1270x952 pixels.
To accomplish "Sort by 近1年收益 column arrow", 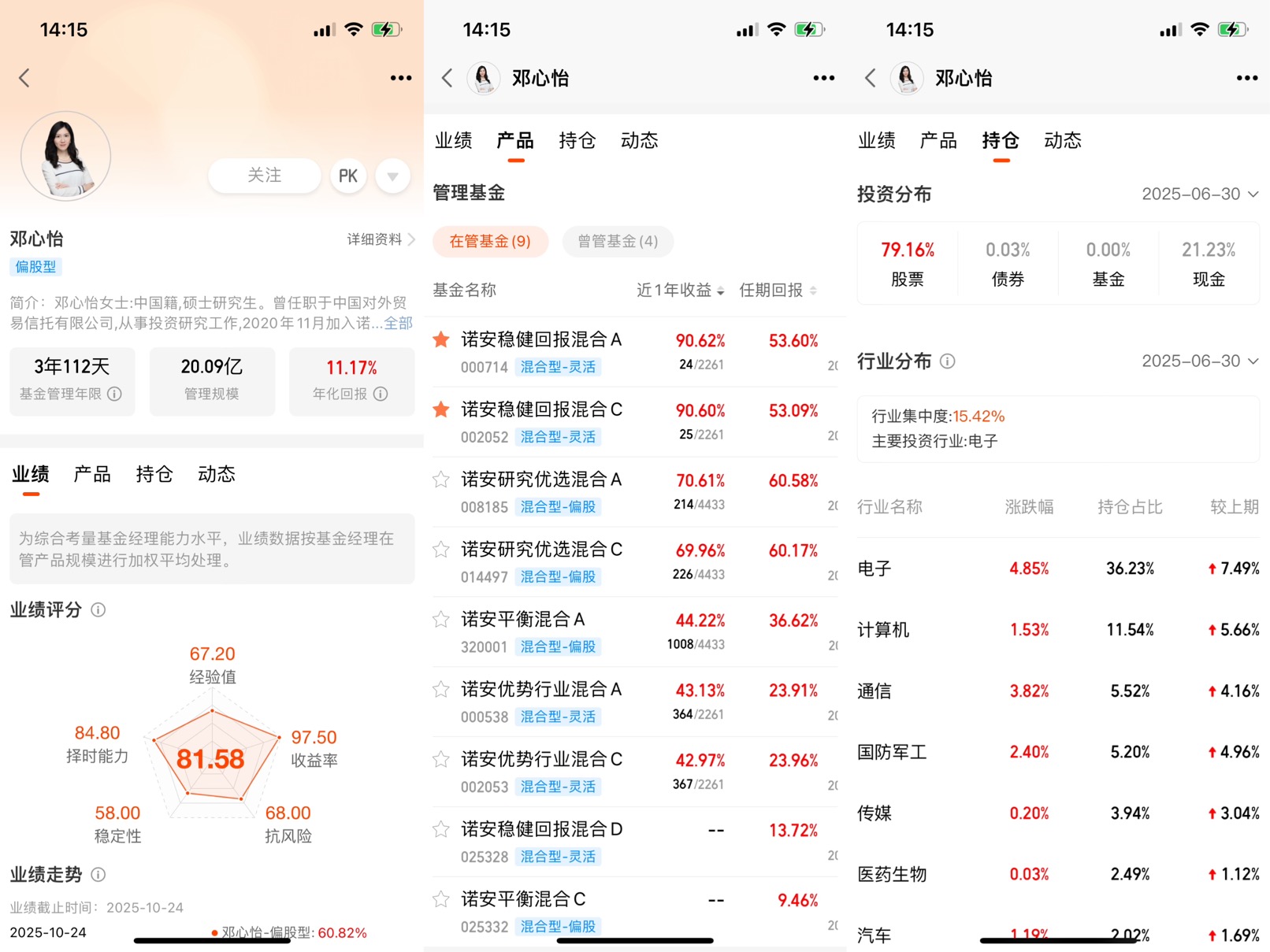I will click(x=721, y=291).
